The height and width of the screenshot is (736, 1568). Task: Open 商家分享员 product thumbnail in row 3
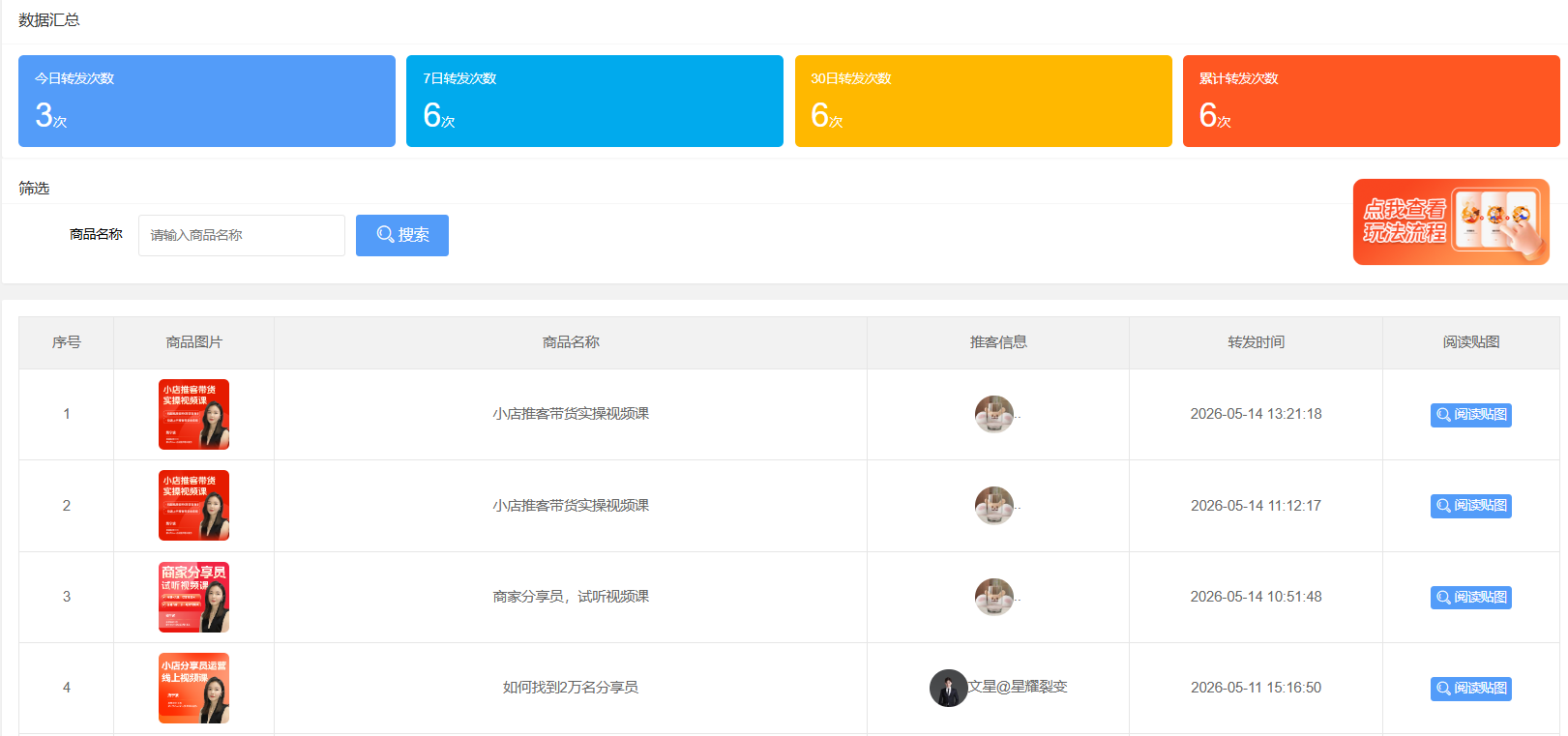click(x=193, y=597)
